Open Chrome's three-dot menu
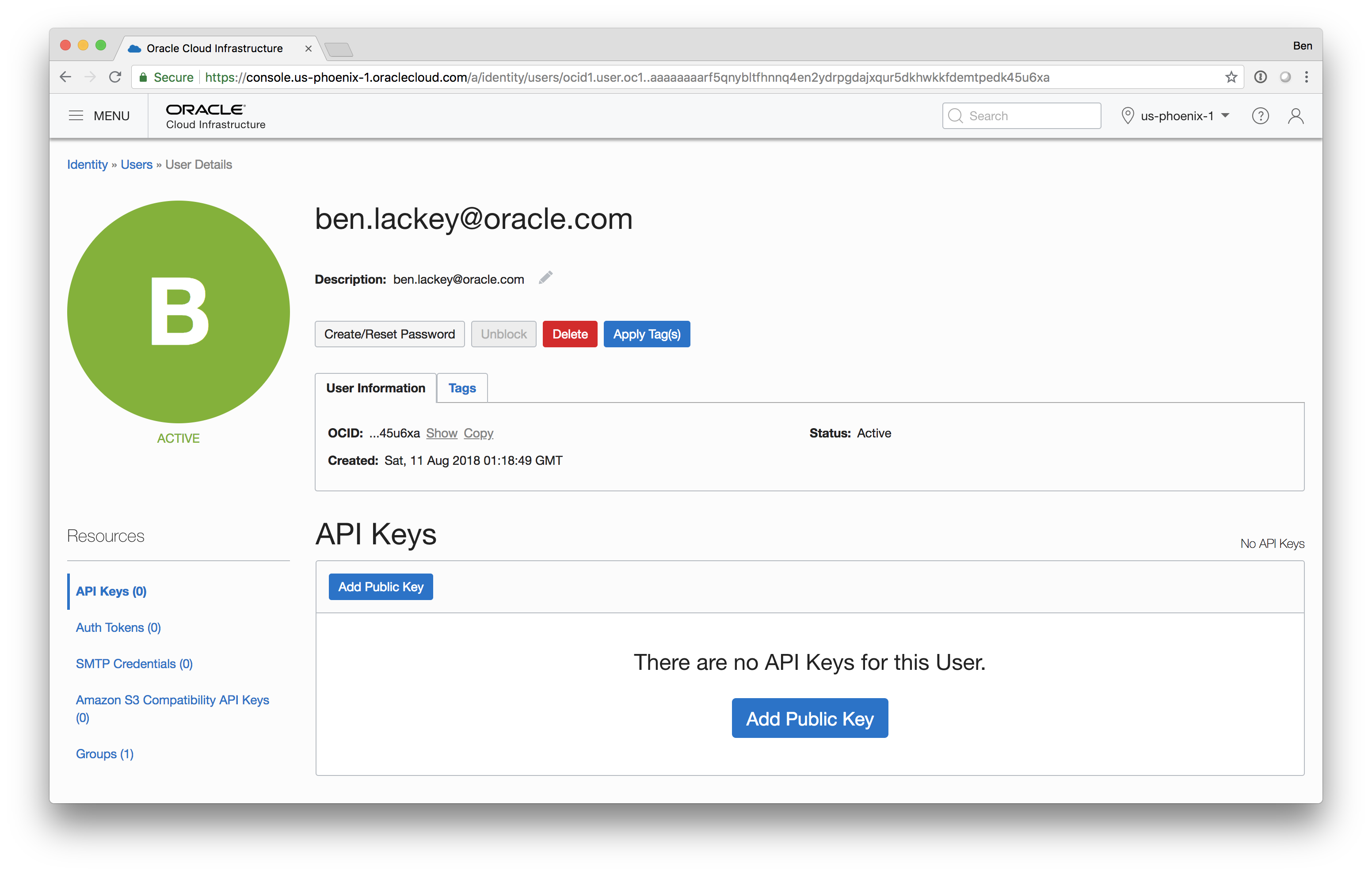The width and height of the screenshot is (1372, 874). tap(1307, 77)
